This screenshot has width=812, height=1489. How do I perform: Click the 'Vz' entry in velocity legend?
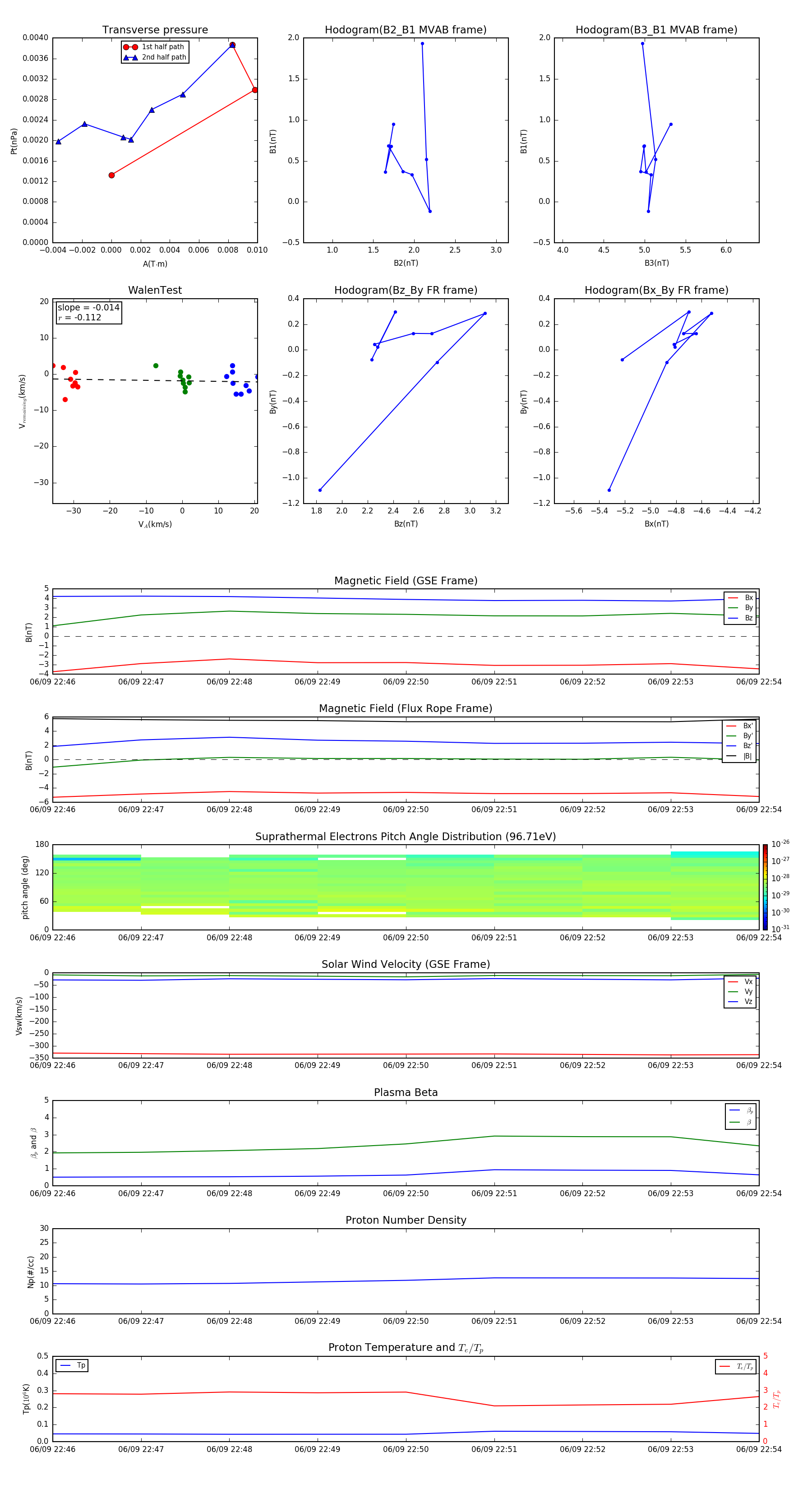pyautogui.click(x=740, y=1002)
